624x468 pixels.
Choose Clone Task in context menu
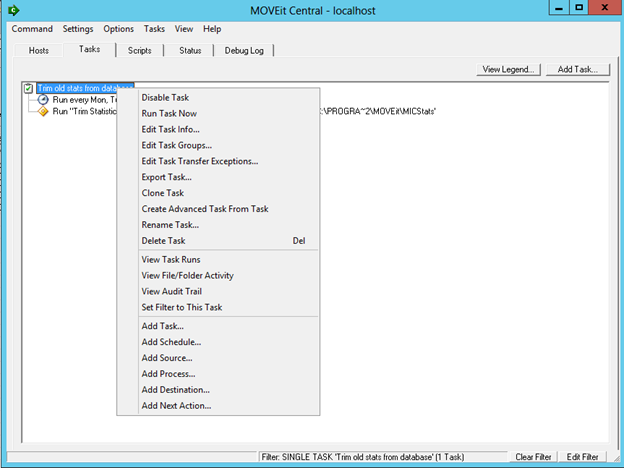(218, 193)
